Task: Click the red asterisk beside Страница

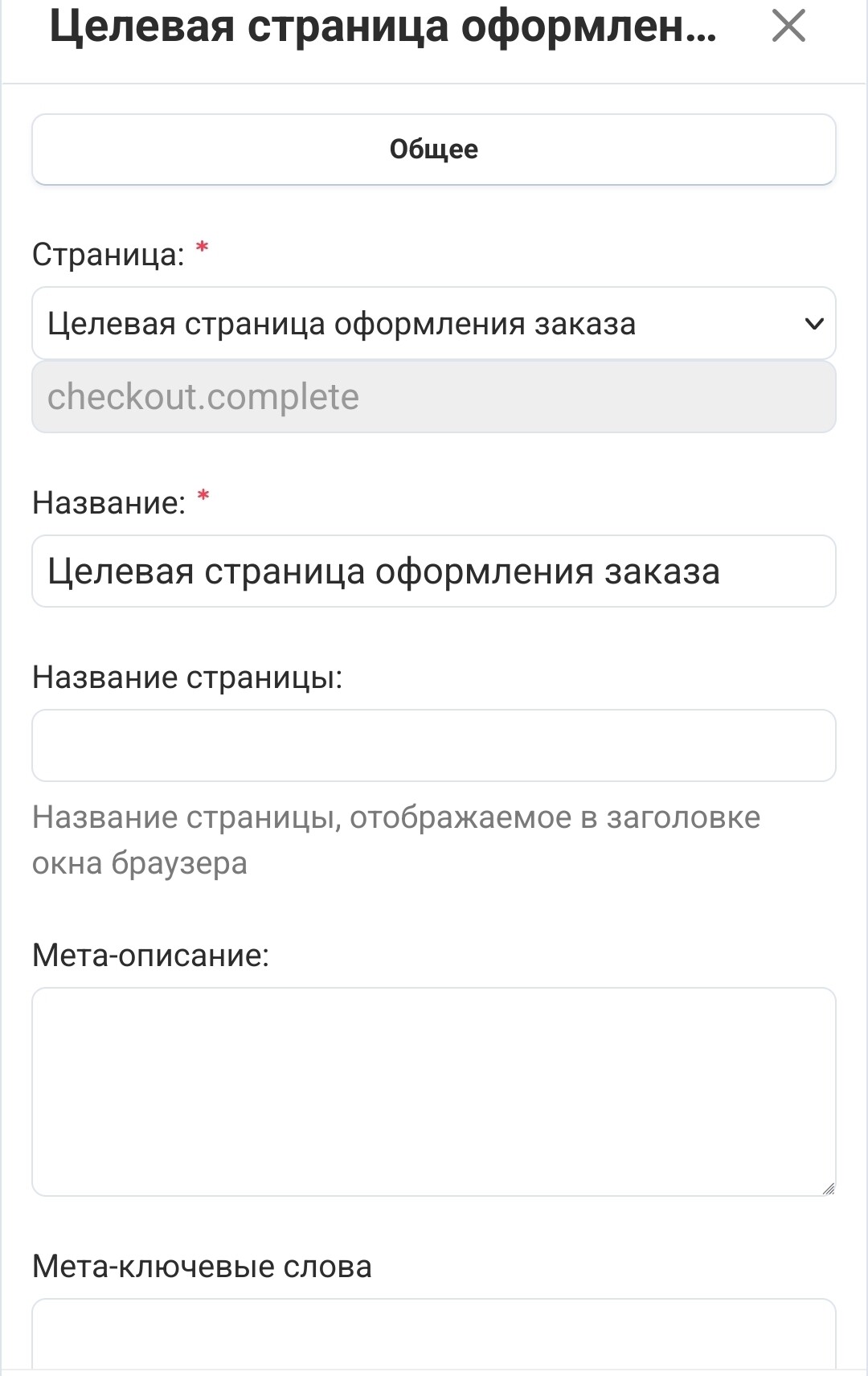Action: click(203, 248)
